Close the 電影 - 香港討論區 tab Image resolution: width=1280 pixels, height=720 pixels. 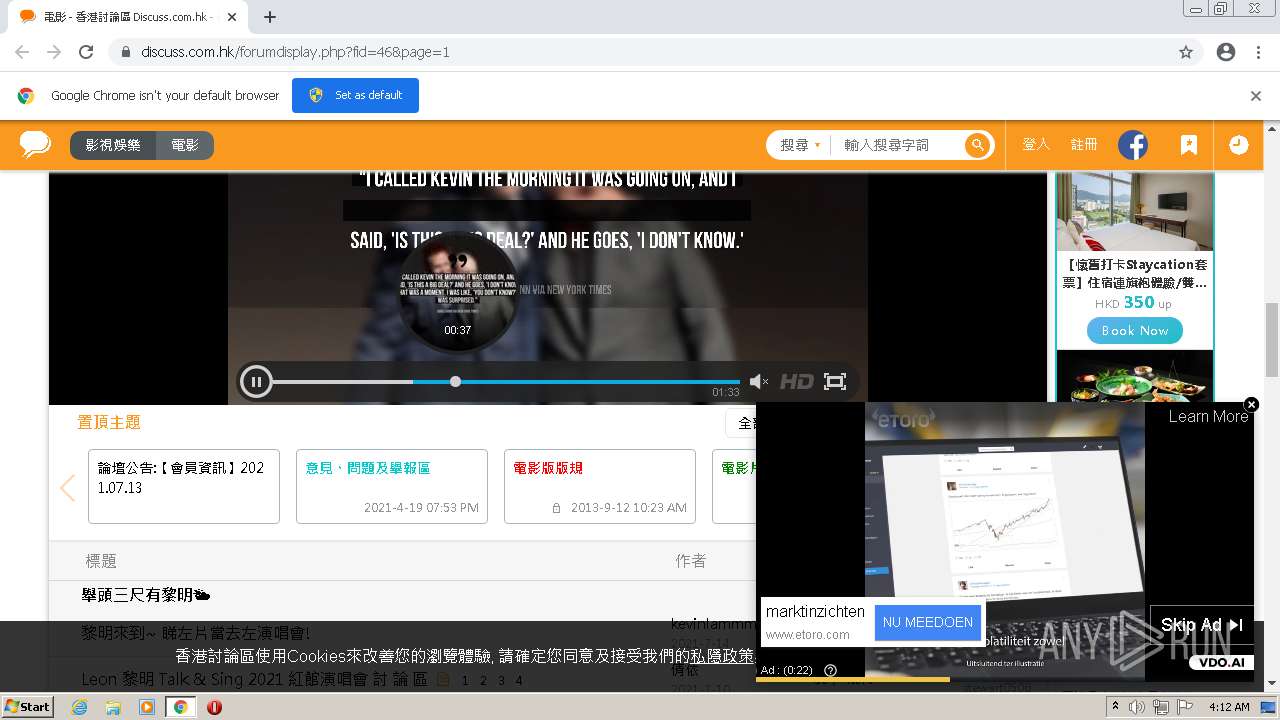[232, 17]
